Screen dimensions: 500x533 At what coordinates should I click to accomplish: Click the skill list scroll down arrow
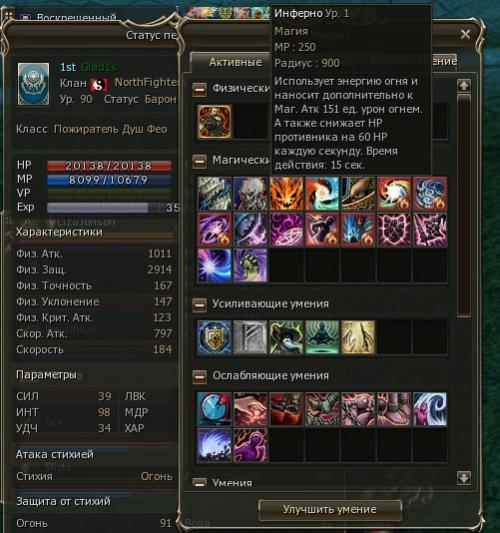click(x=464, y=478)
